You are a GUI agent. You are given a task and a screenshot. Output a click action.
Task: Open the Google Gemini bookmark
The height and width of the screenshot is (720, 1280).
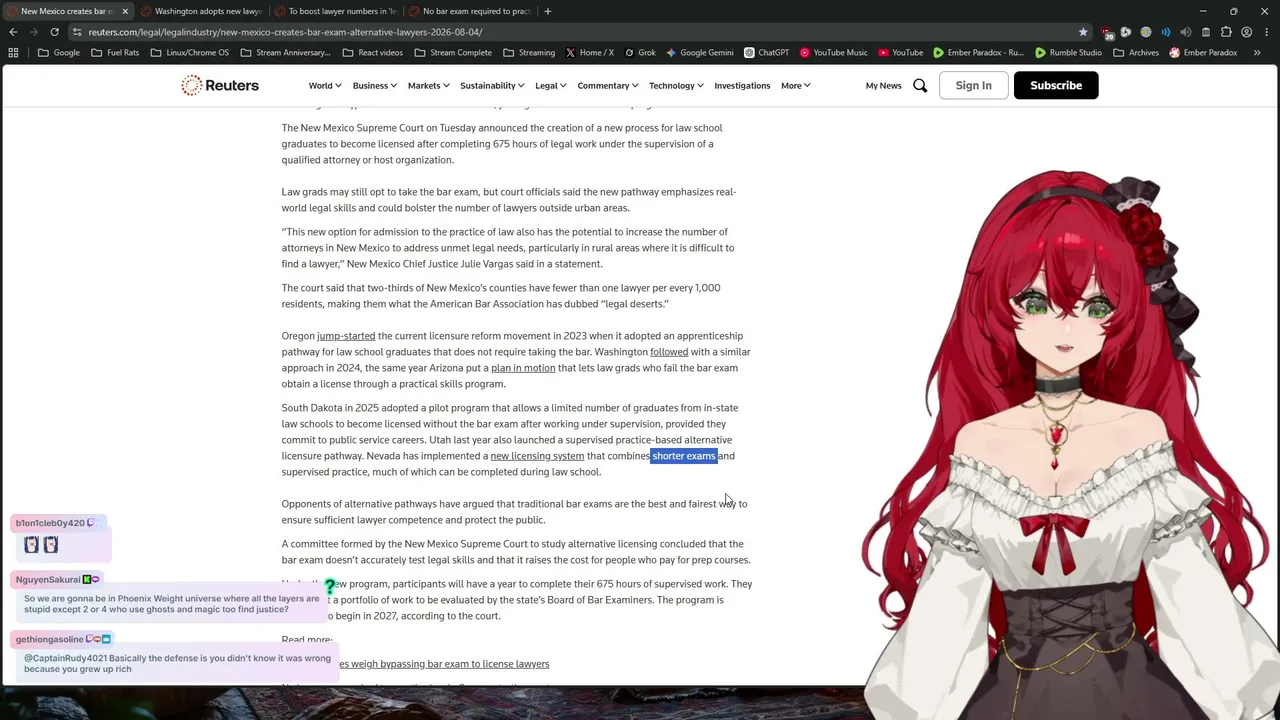[699, 53]
